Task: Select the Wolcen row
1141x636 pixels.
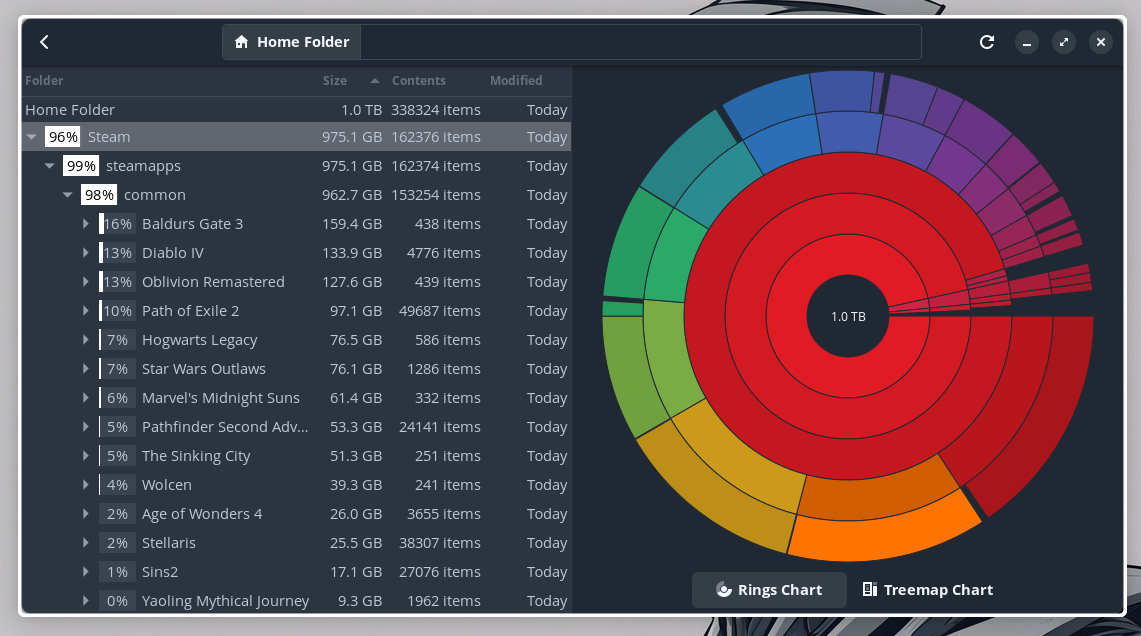Action: coord(296,485)
